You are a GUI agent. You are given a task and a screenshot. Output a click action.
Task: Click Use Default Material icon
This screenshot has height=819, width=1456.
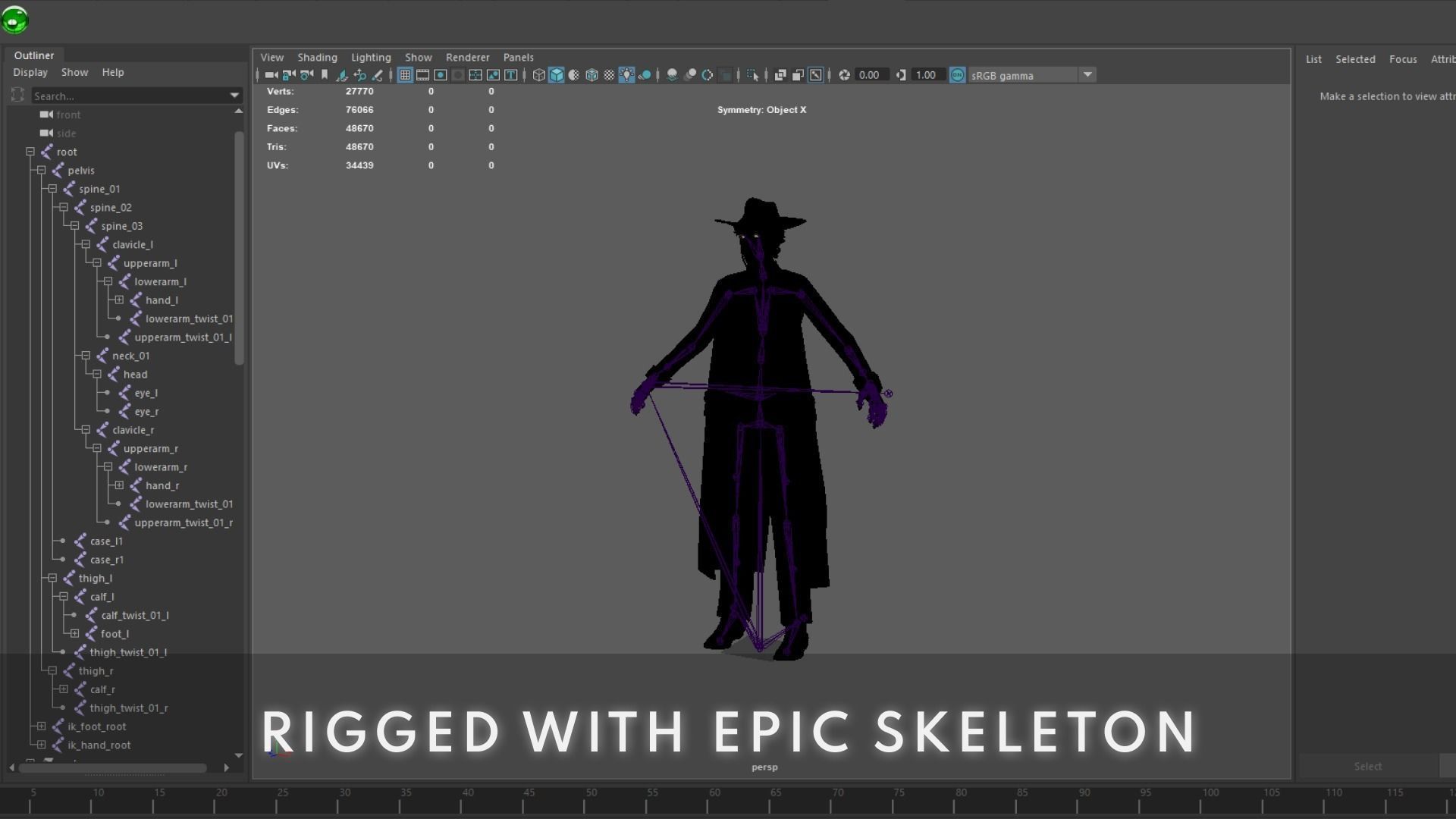pyautogui.click(x=574, y=75)
